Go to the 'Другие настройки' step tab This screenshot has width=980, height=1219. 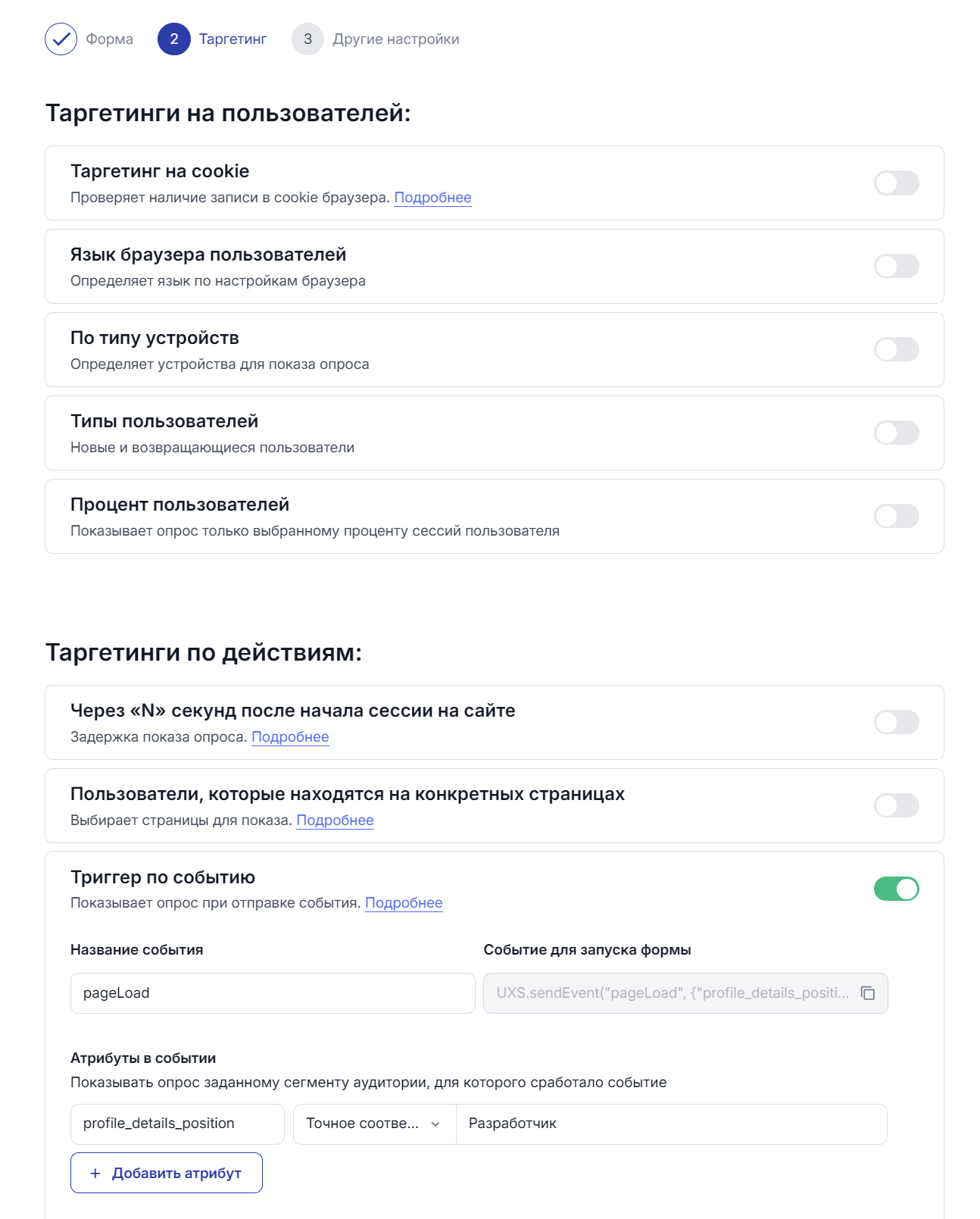pos(395,39)
